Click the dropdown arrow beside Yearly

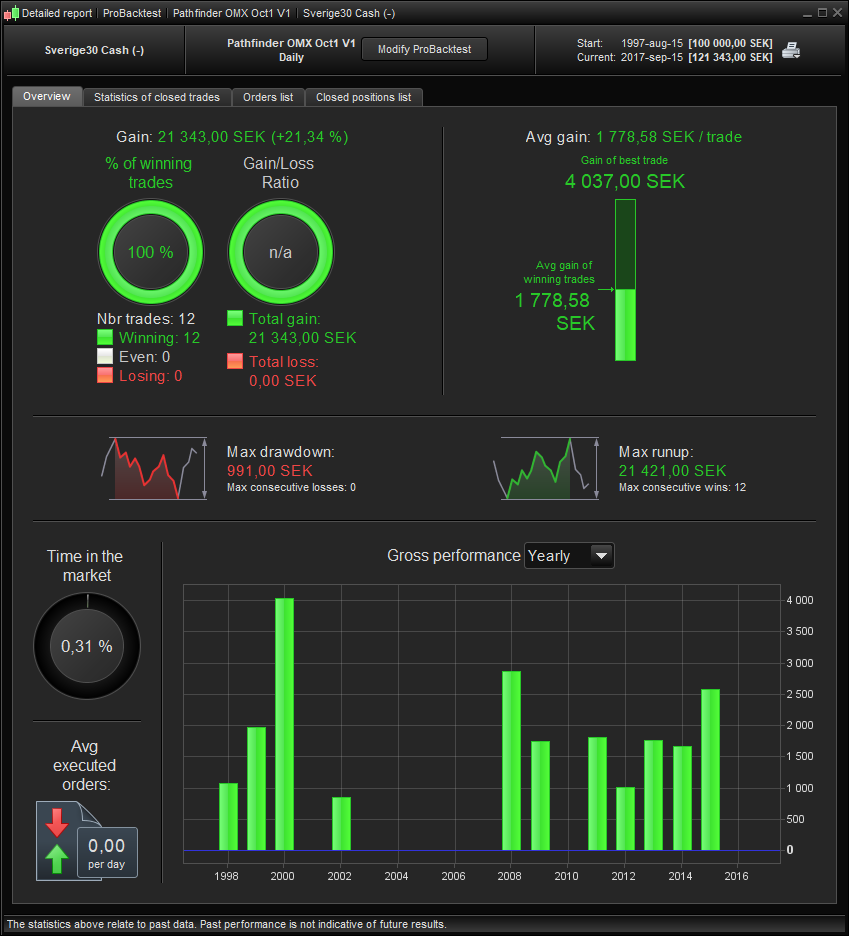tap(601, 556)
